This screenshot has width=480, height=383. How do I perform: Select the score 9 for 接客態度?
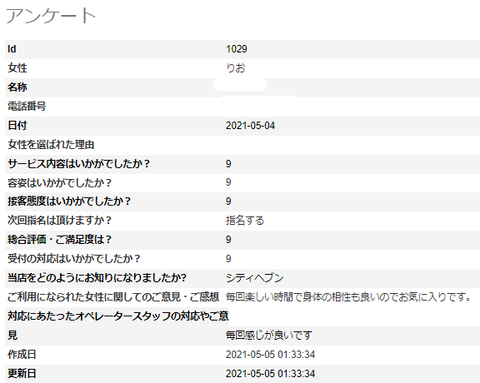[228, 201]
